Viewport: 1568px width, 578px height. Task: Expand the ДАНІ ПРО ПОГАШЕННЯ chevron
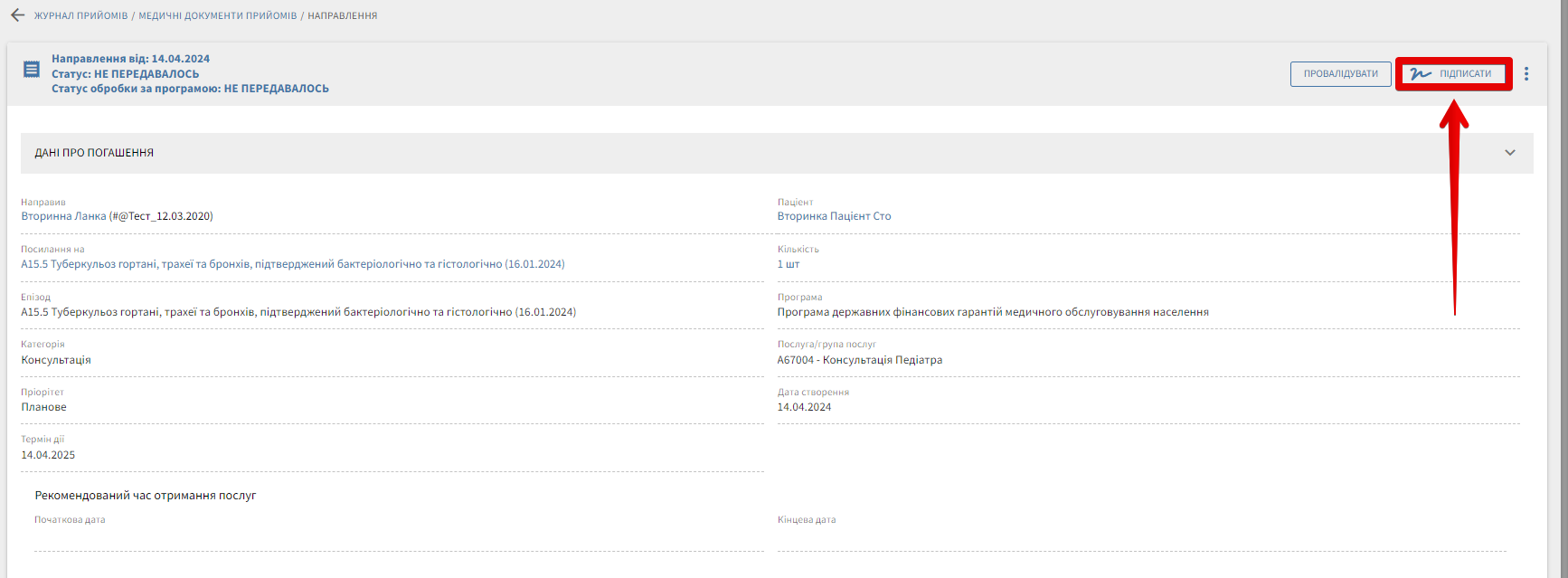pyautogui.click(x=1509, y=153)
